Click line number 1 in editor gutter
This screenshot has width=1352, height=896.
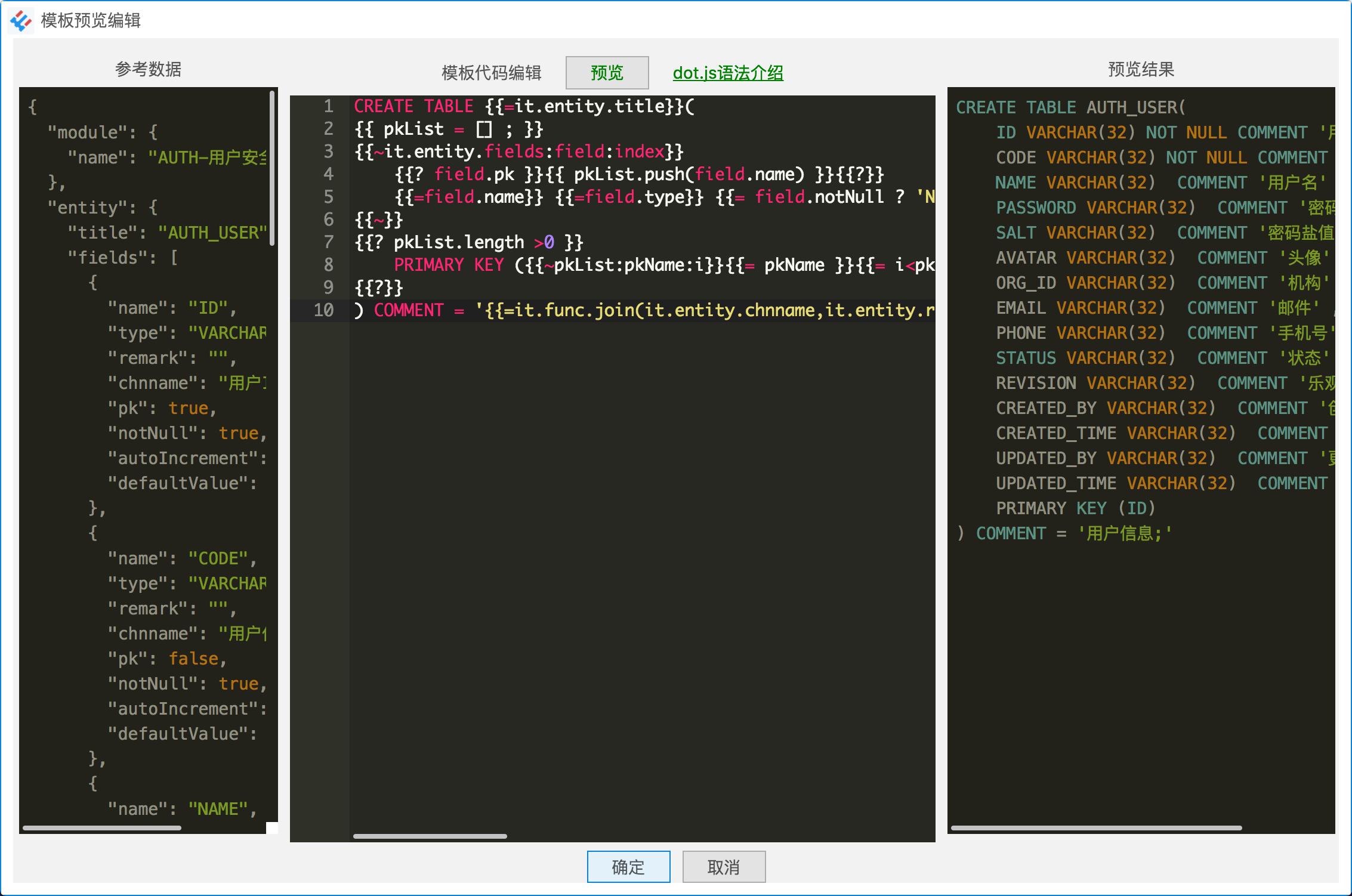pos(328,106)
